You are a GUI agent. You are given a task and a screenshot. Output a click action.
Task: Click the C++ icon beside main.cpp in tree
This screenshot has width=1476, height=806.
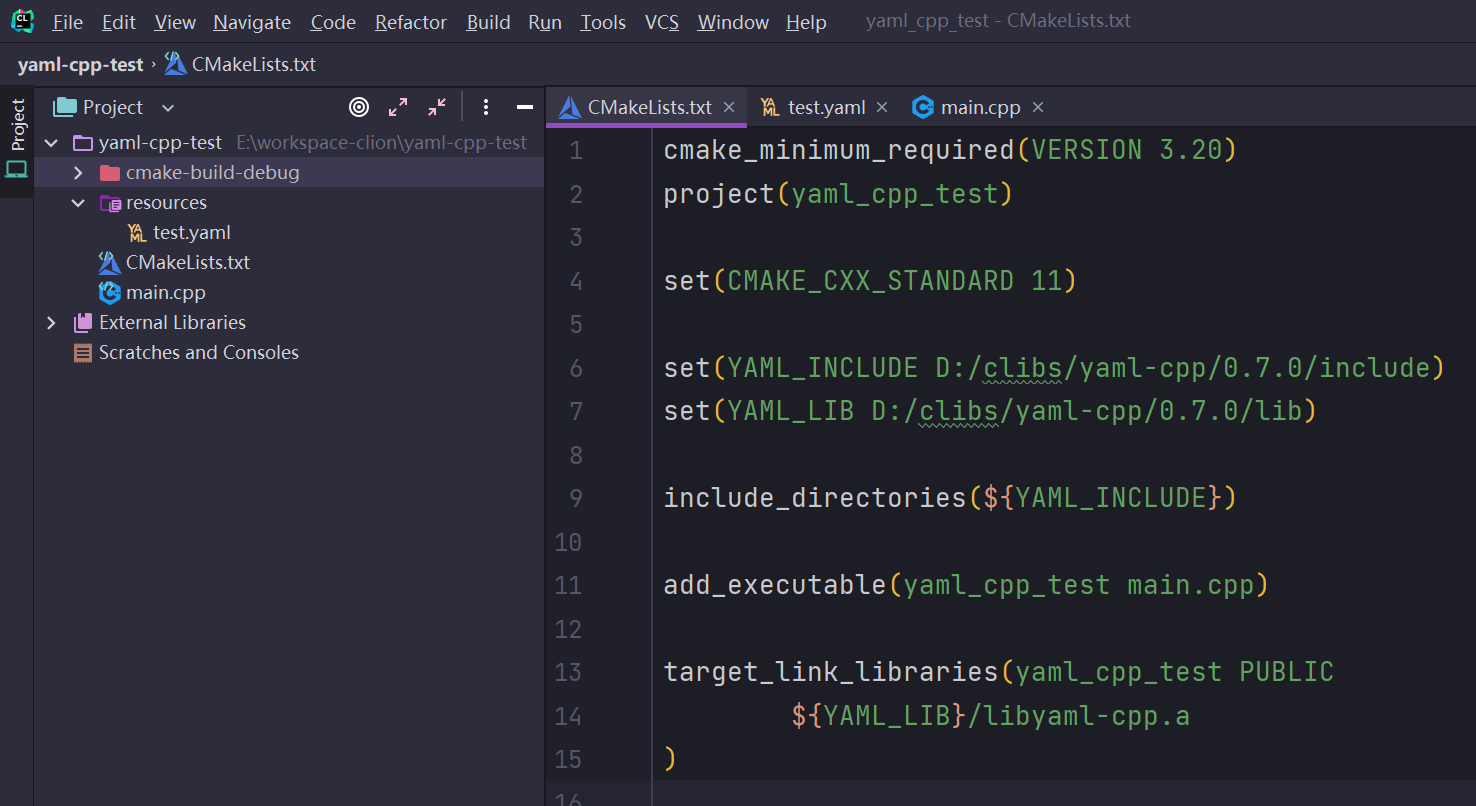point(109,292)
